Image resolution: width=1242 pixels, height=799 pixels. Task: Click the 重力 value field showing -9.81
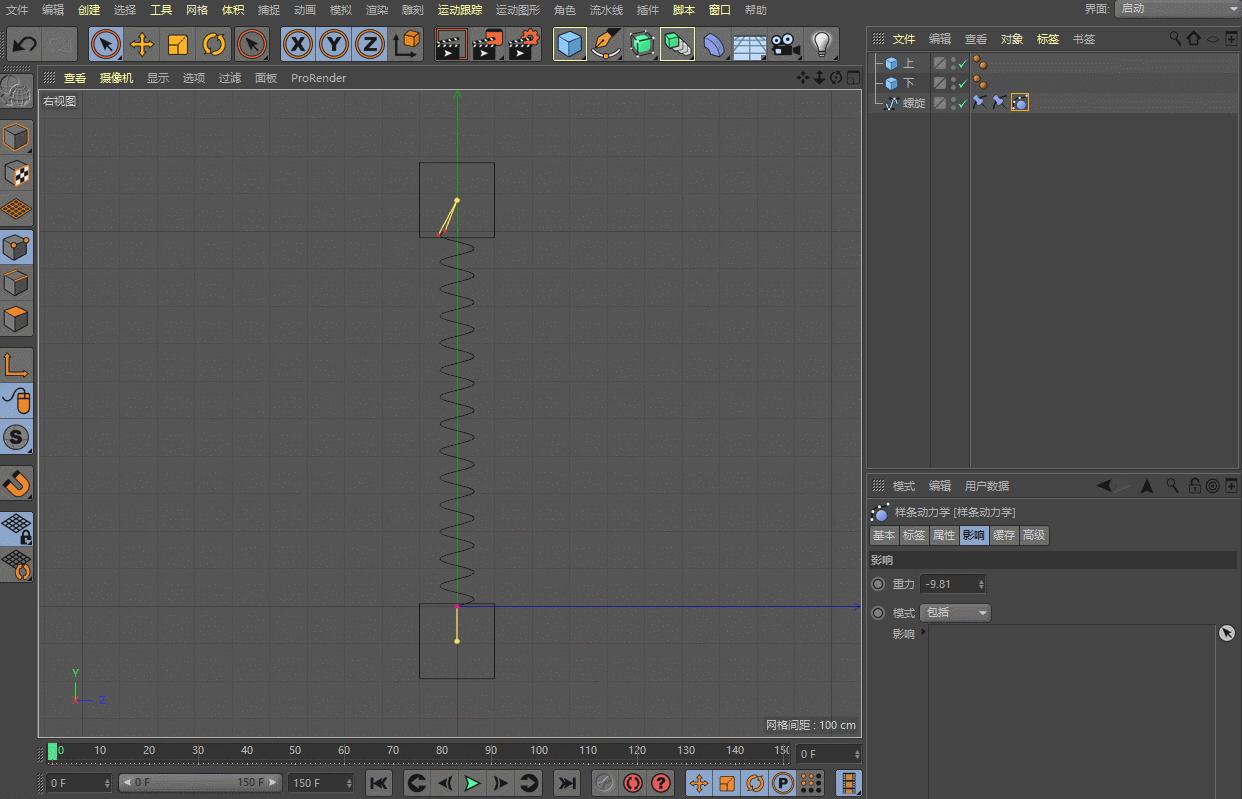[948, 584]
